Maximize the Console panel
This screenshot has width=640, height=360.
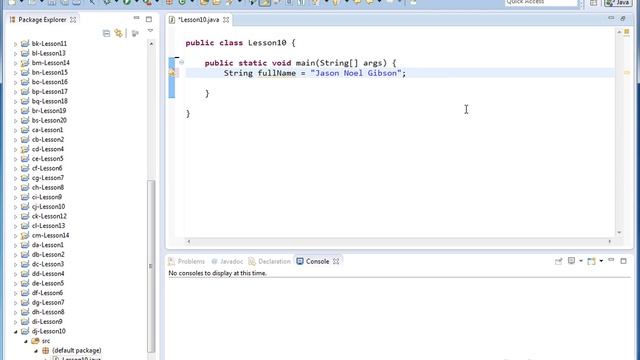coord(623,261)
